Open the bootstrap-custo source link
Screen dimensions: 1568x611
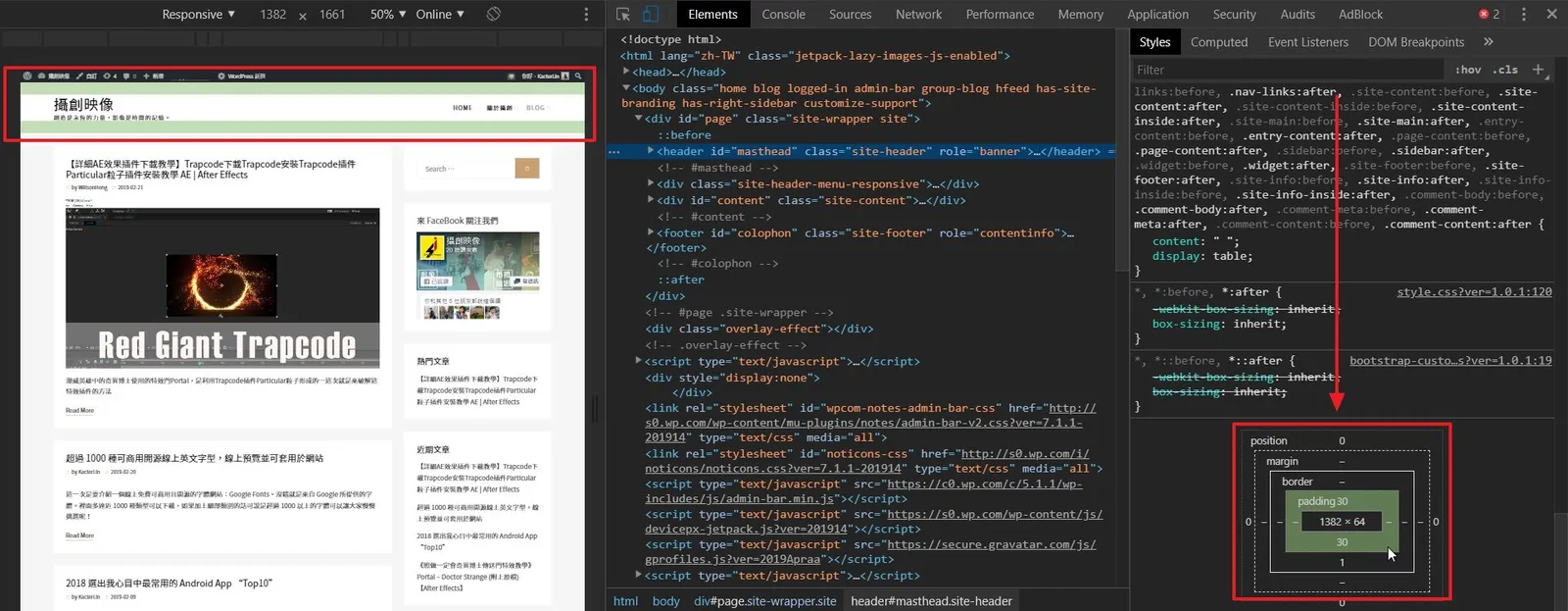[x=1450, y=361]
